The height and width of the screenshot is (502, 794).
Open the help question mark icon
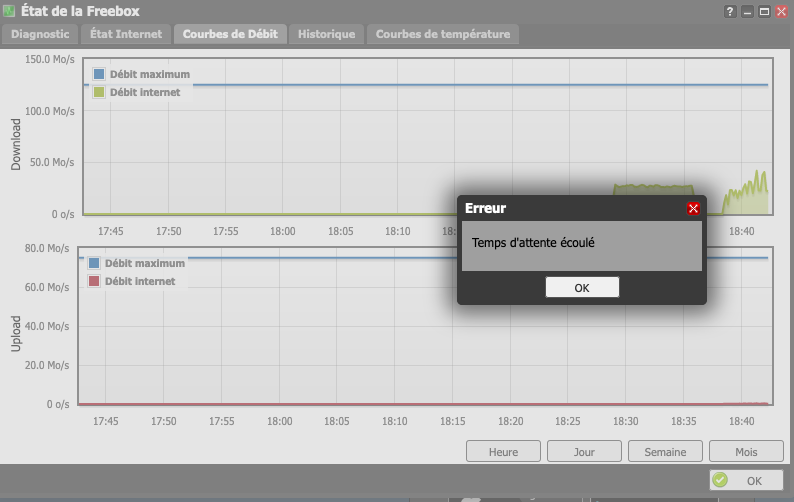[730, 11]
